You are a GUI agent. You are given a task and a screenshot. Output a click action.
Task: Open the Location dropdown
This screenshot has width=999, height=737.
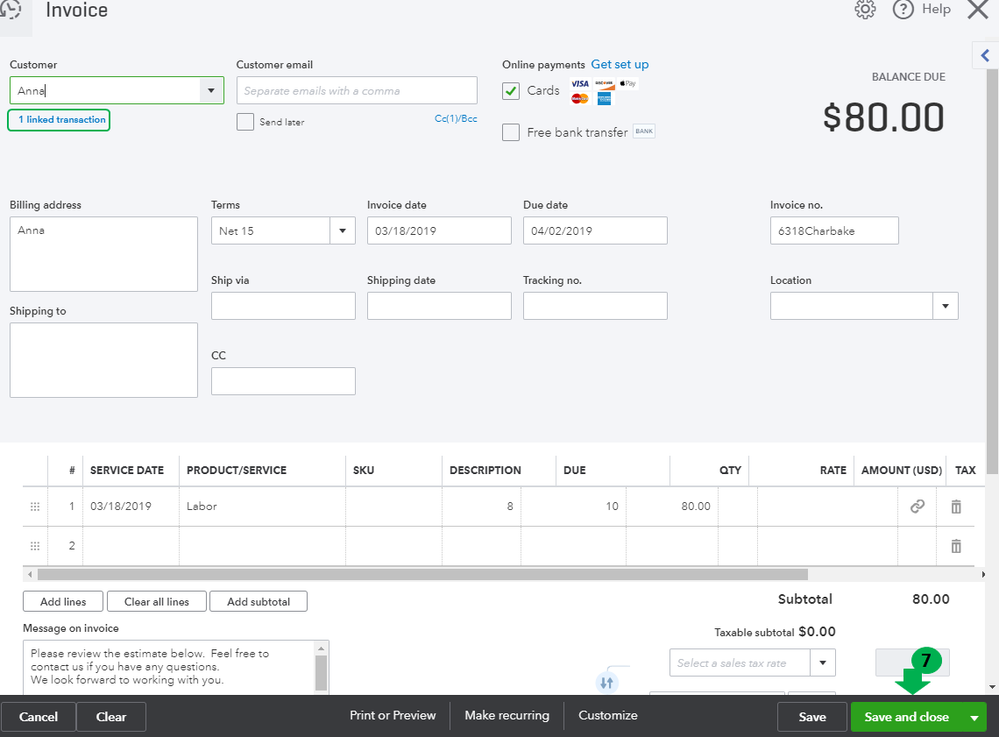[945, 306]
